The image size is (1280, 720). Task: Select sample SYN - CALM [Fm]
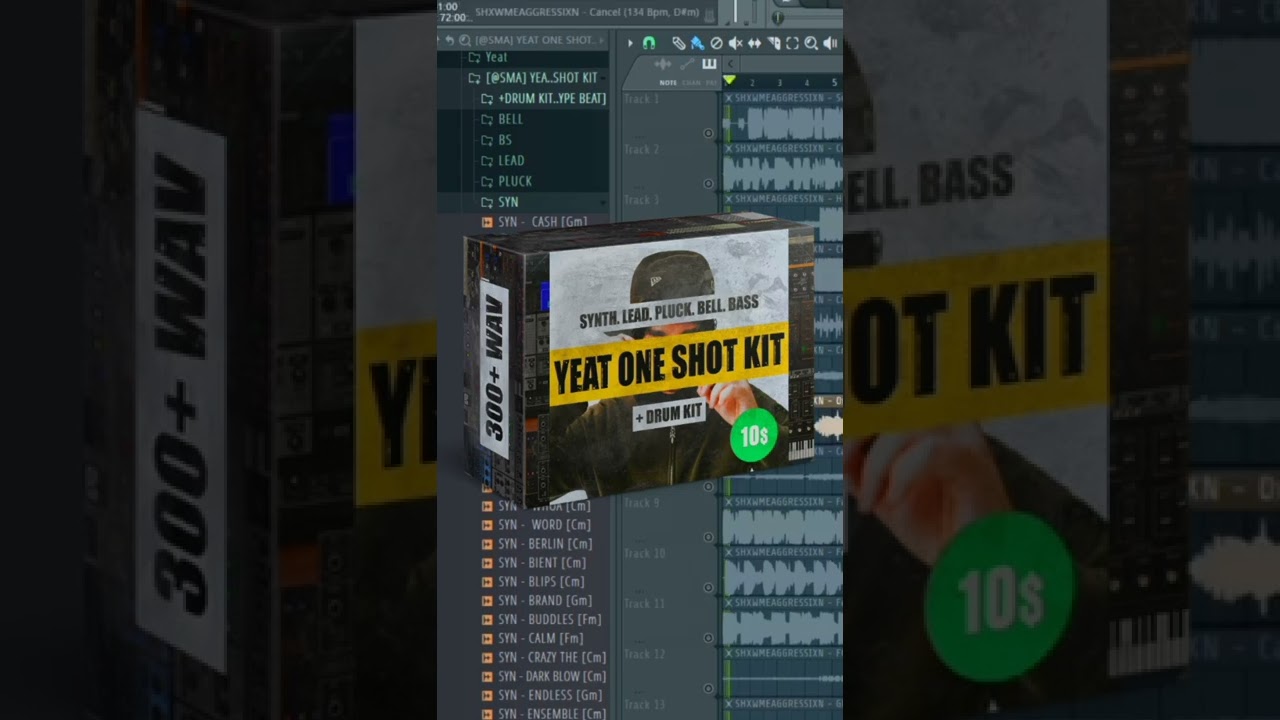(x=532, y=638)
